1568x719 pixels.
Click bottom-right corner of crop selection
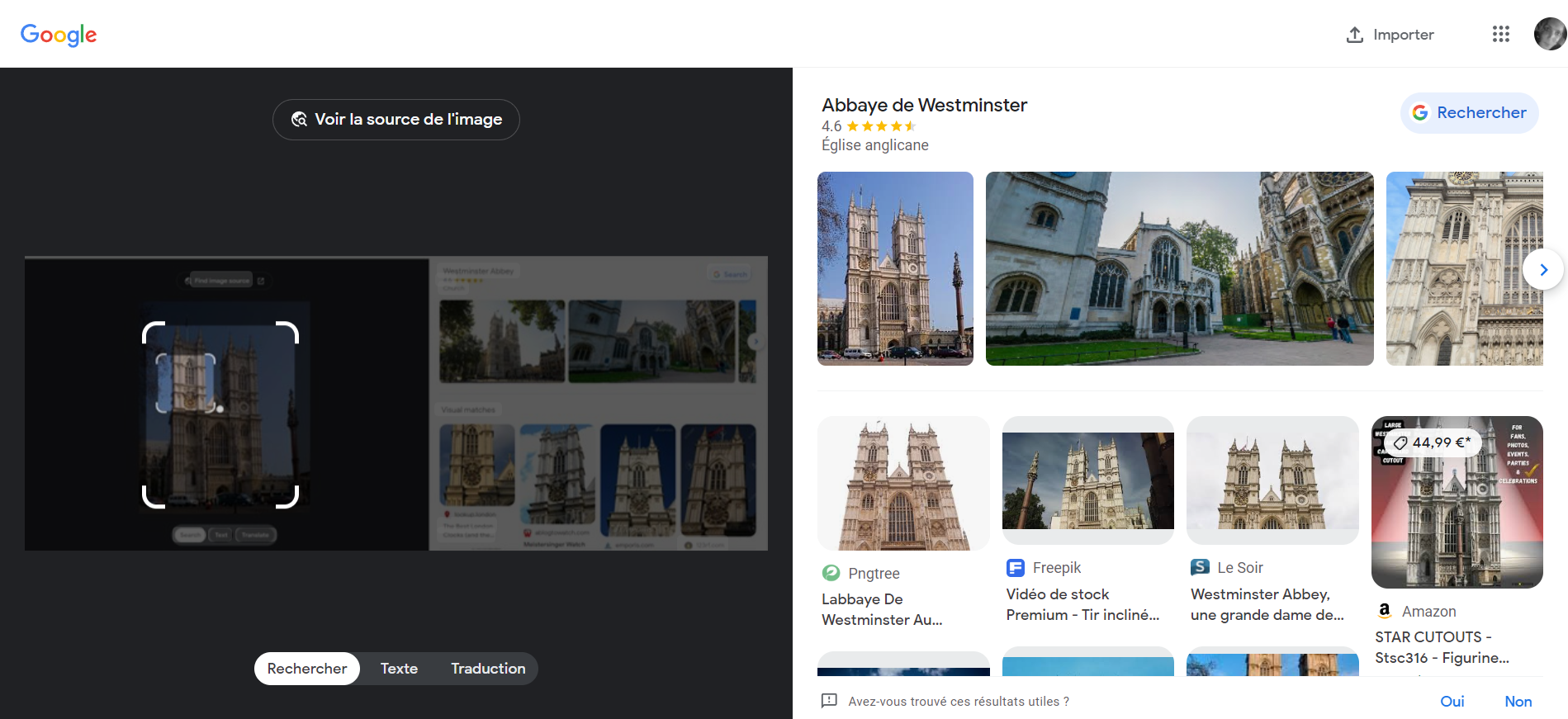(288, 497)
